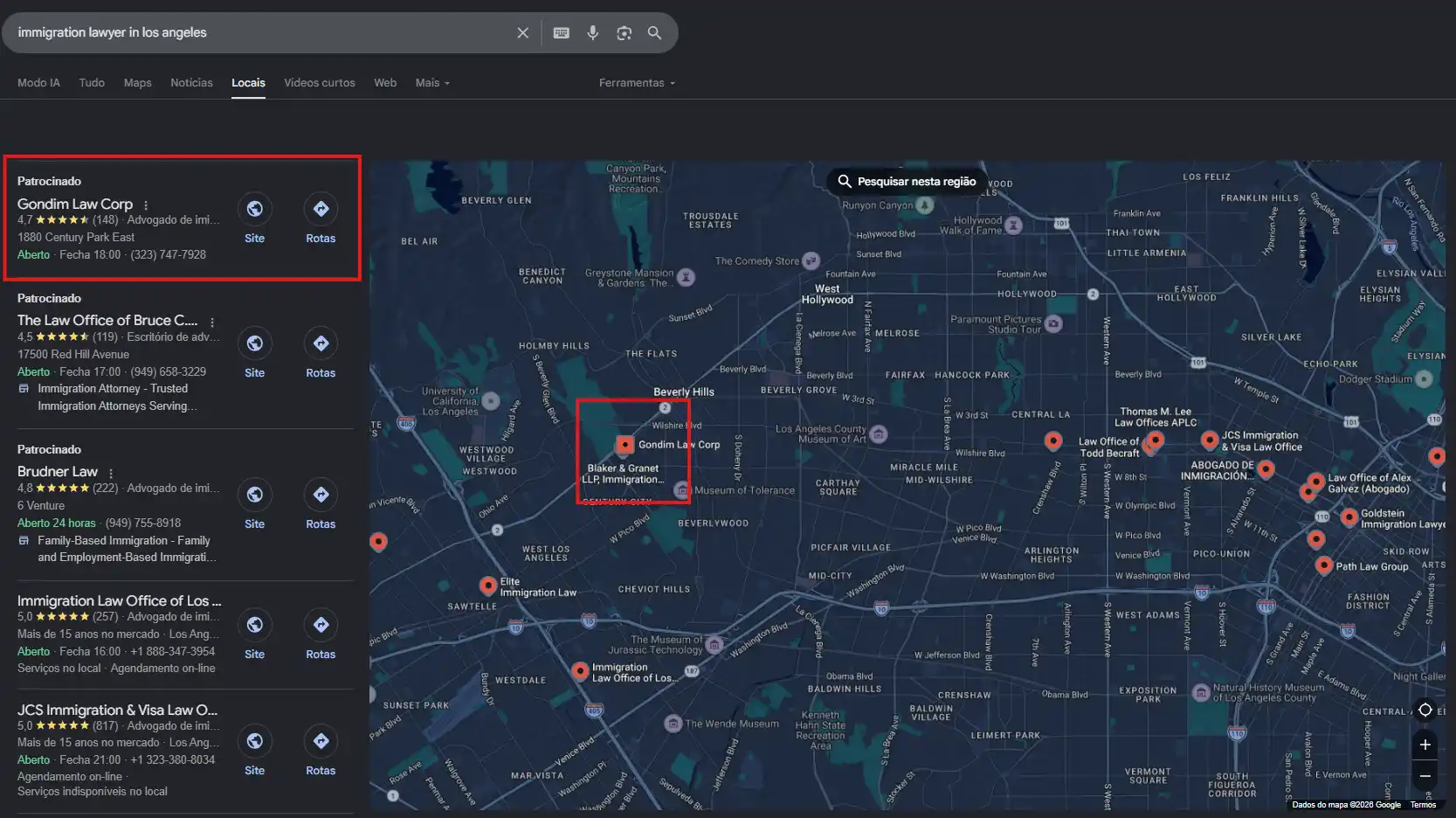Open Gondim Law Corp ad options
1456x818 pixels.
pos(146,205)
